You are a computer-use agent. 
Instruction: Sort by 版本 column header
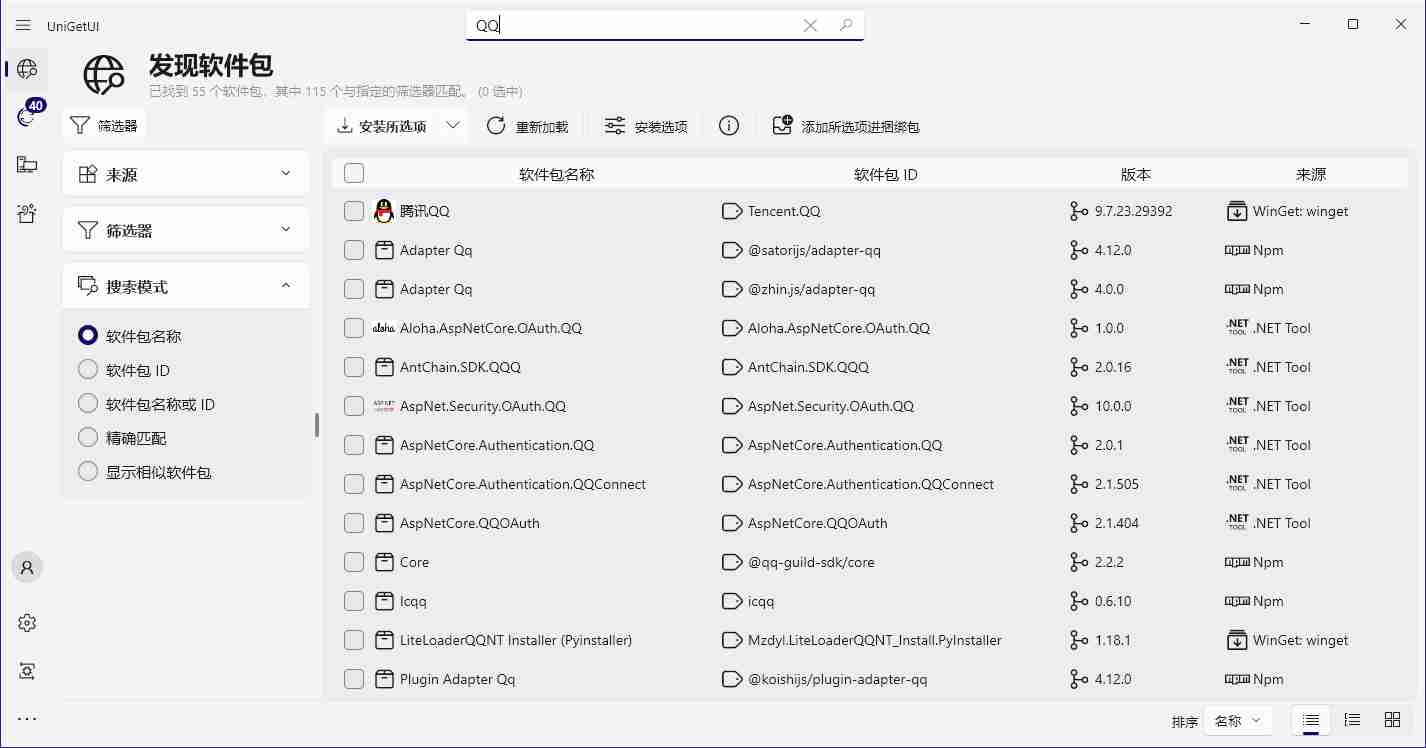pyautogui.click(x=1135, y=174)
